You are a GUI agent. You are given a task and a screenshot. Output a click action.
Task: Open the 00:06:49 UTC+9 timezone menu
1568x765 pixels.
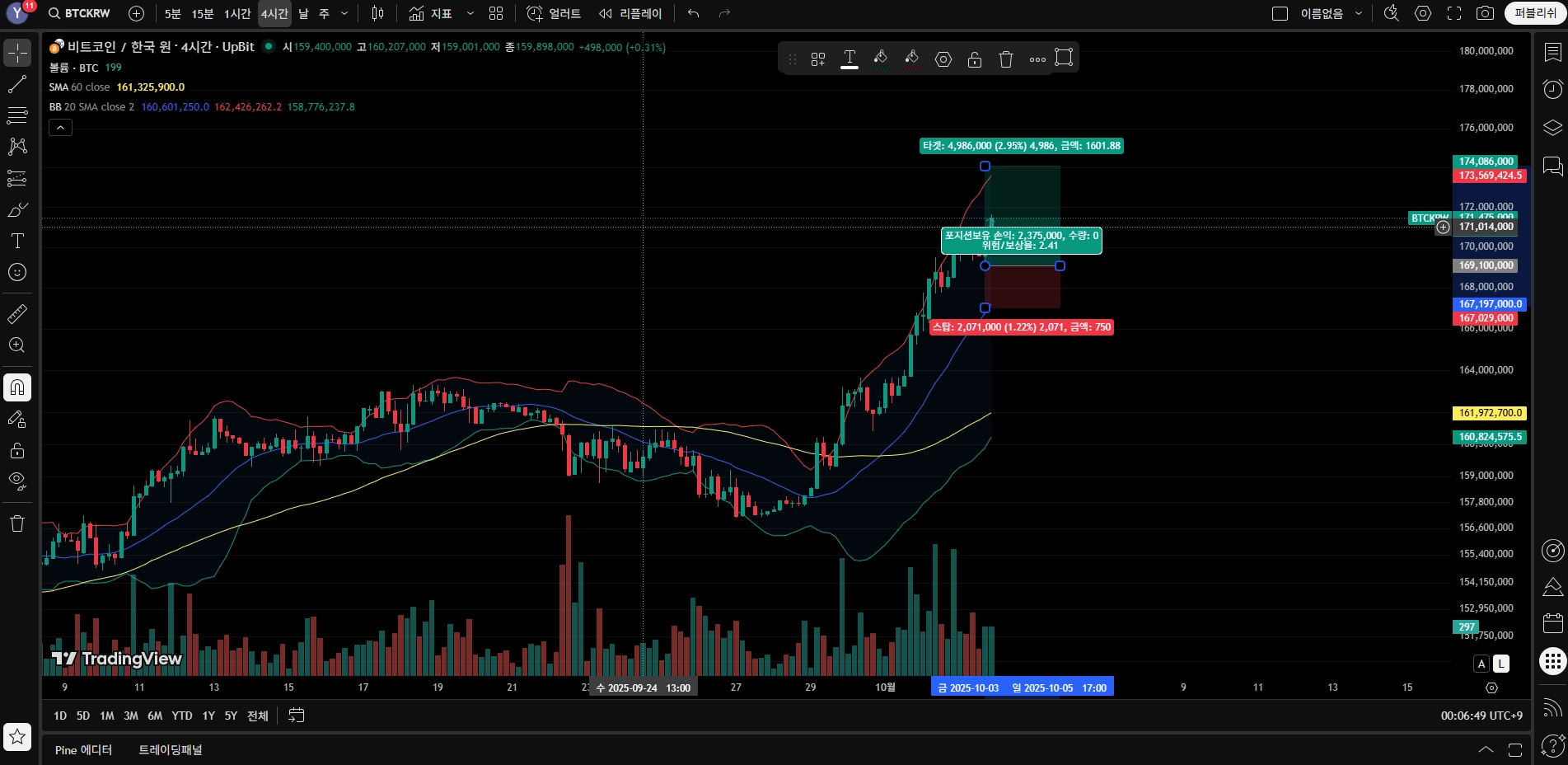(x=1481, y=716)
